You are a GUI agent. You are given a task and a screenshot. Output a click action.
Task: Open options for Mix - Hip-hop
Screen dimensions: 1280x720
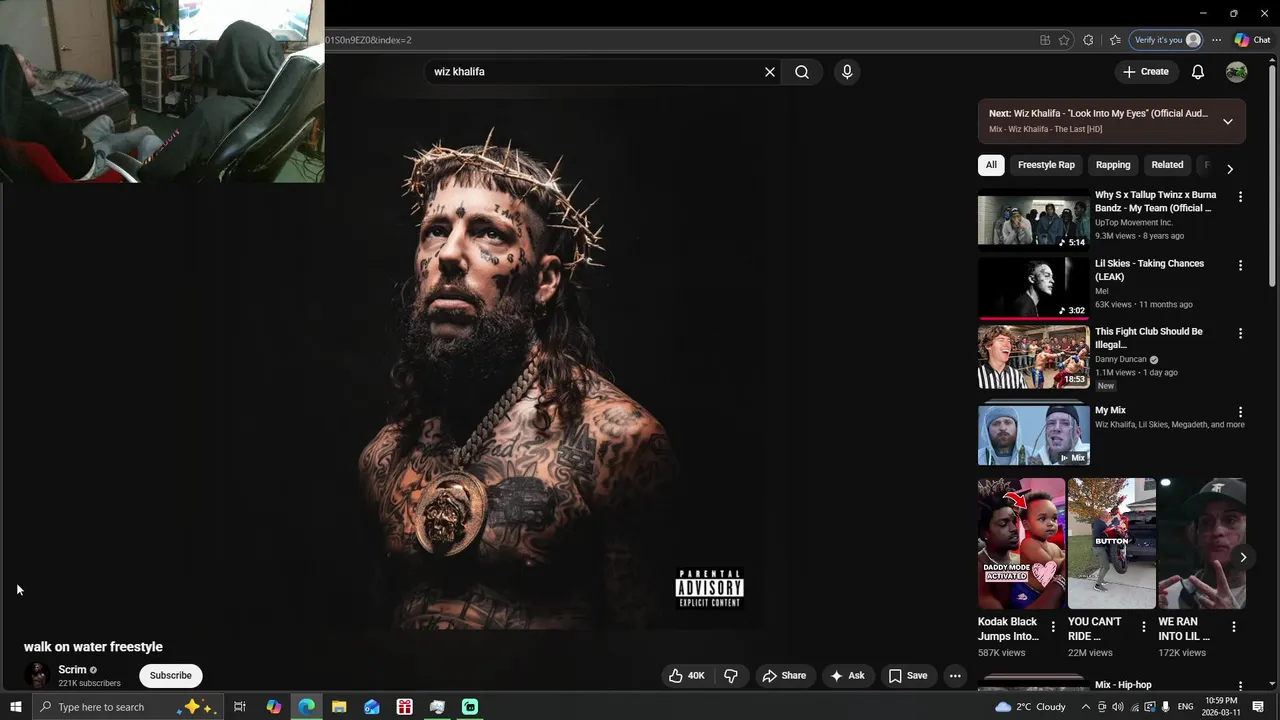(x=1240, y=687)
